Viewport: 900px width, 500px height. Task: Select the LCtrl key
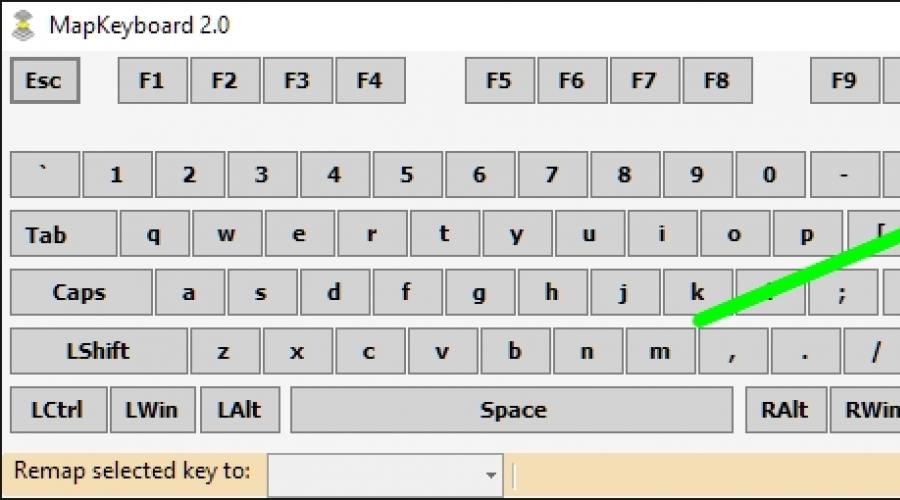(x=57, y=410)
